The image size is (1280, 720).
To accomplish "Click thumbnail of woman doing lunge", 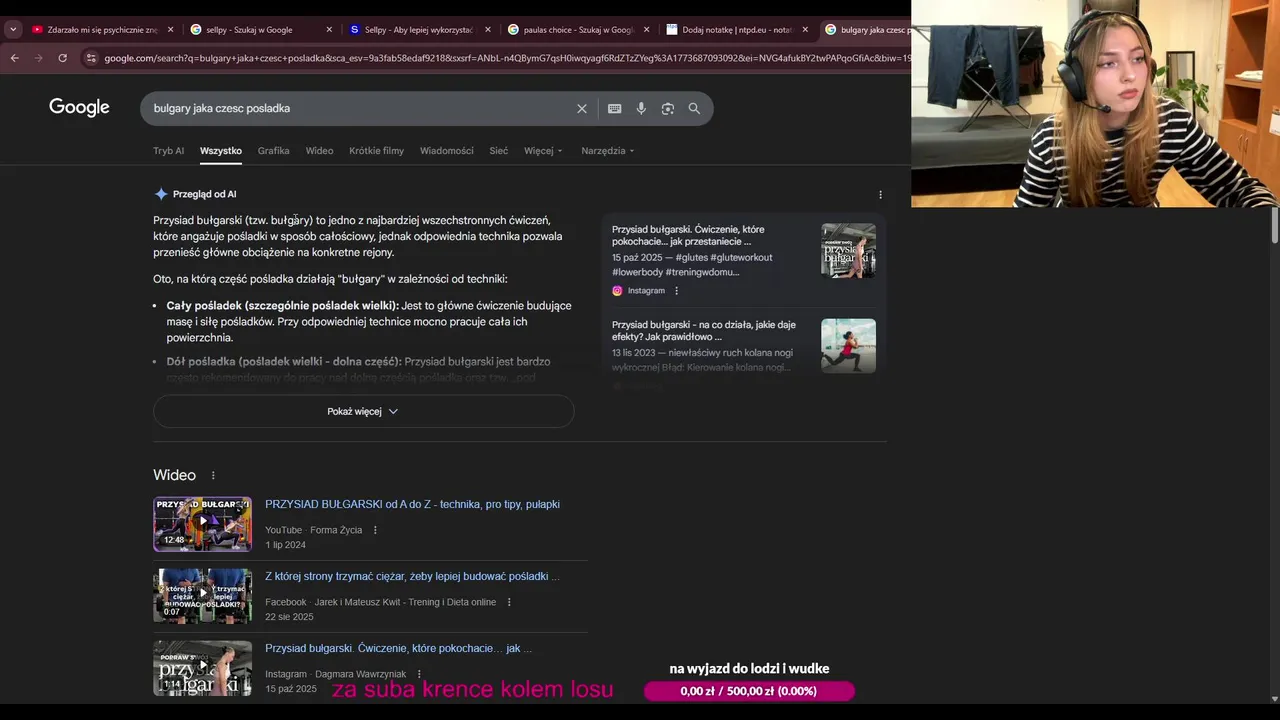I will (848, 345).
